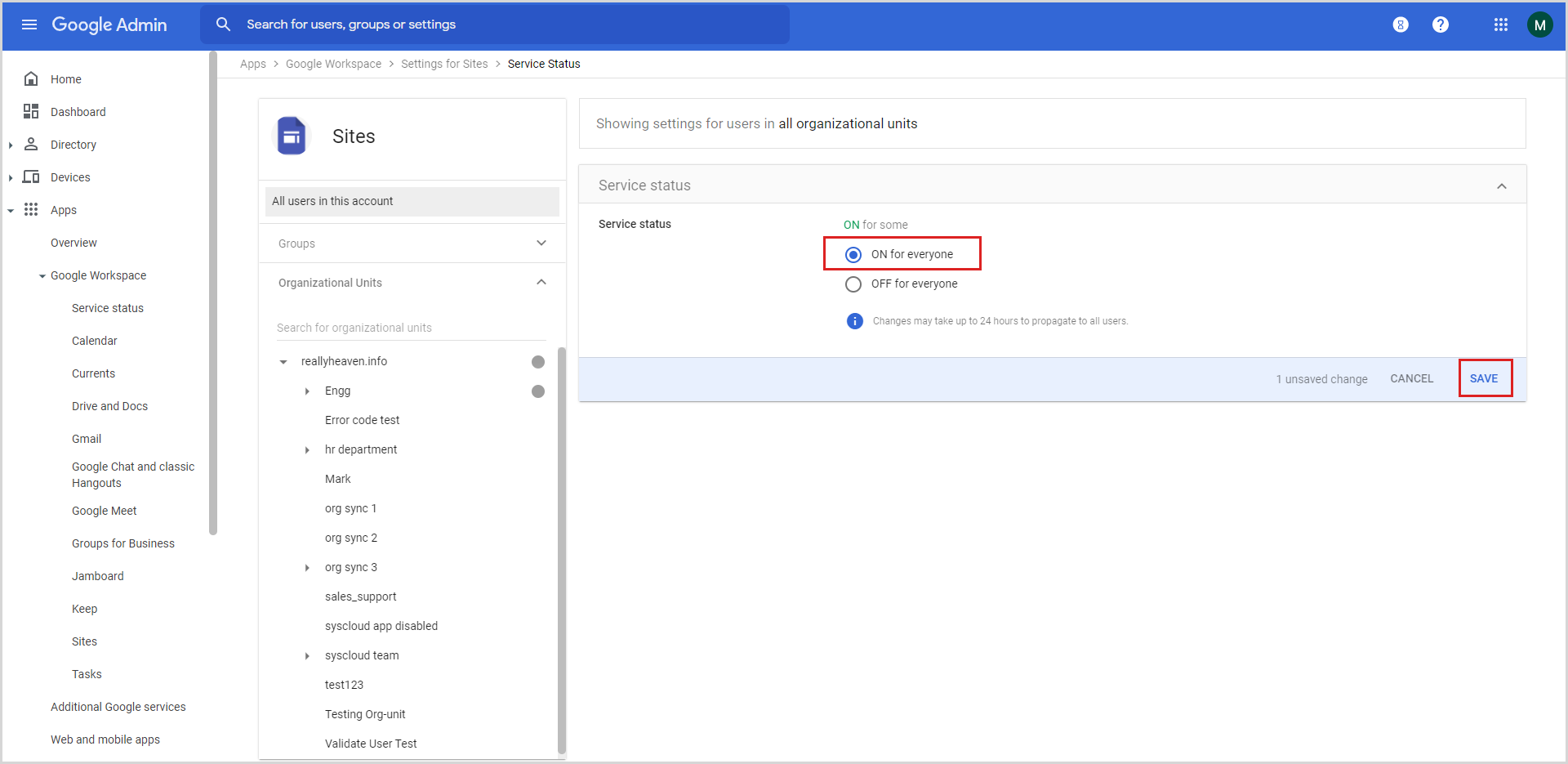Select org sync 1 unit
This screenshot has height=764, width=1568.
351,508
